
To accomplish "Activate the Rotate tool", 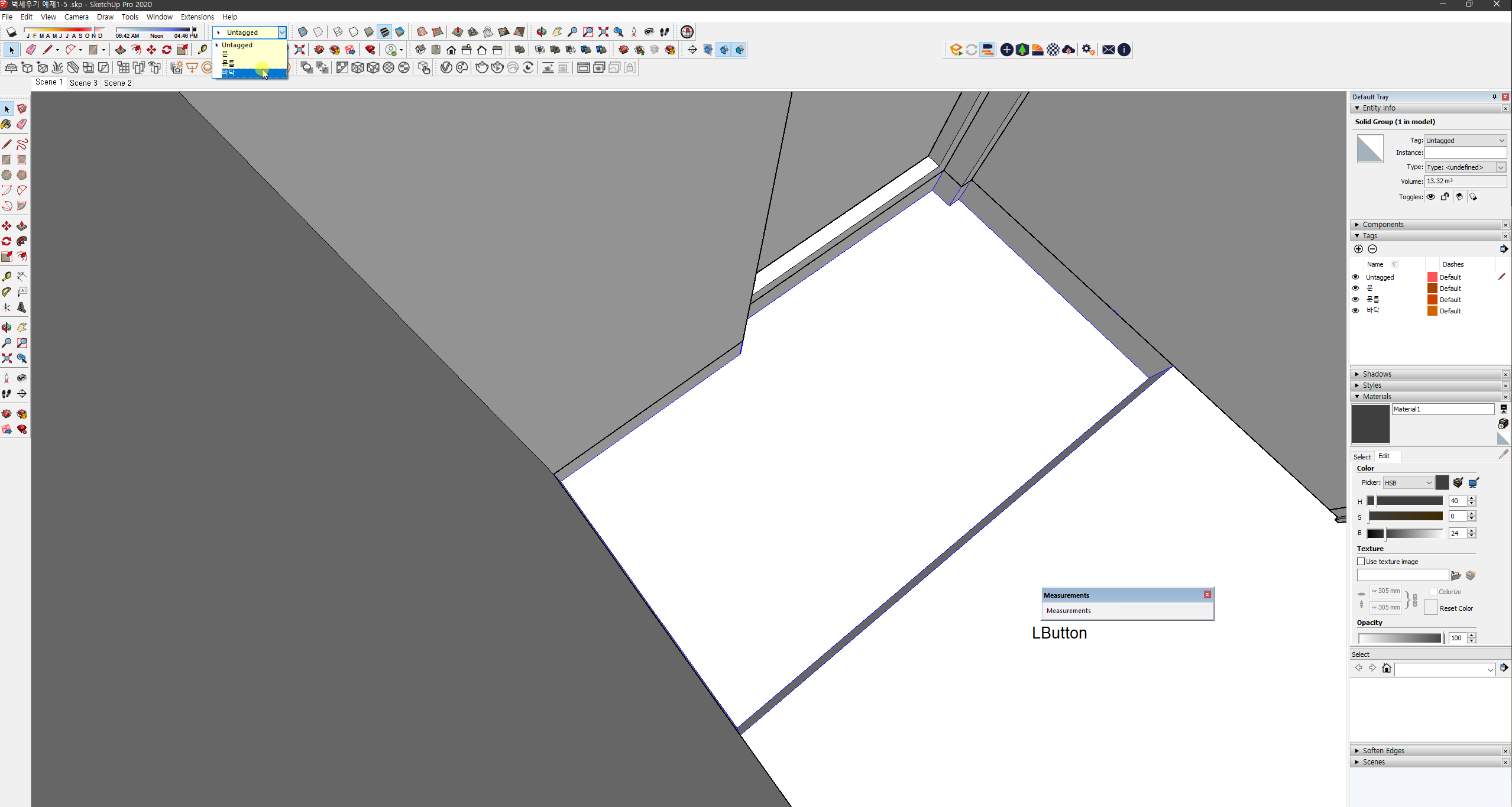I will [x=167, y=50].
